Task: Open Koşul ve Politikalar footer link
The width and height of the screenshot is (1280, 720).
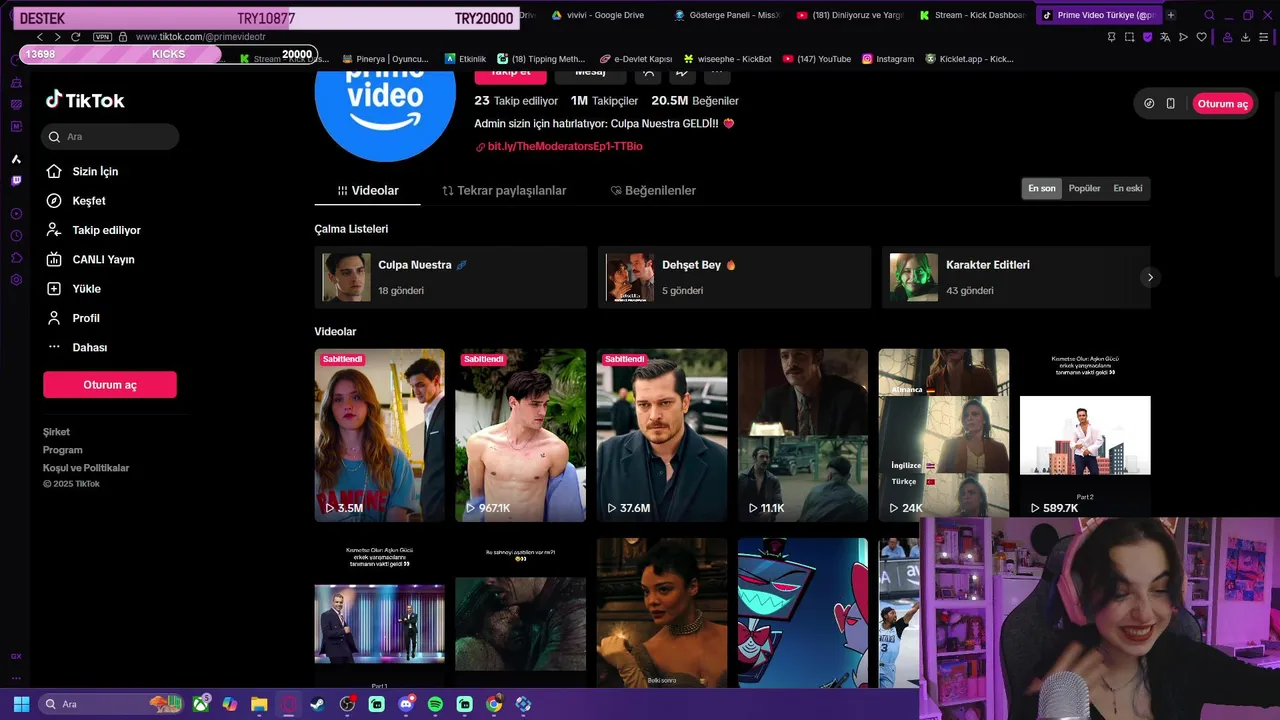Action: pos(86,468)
